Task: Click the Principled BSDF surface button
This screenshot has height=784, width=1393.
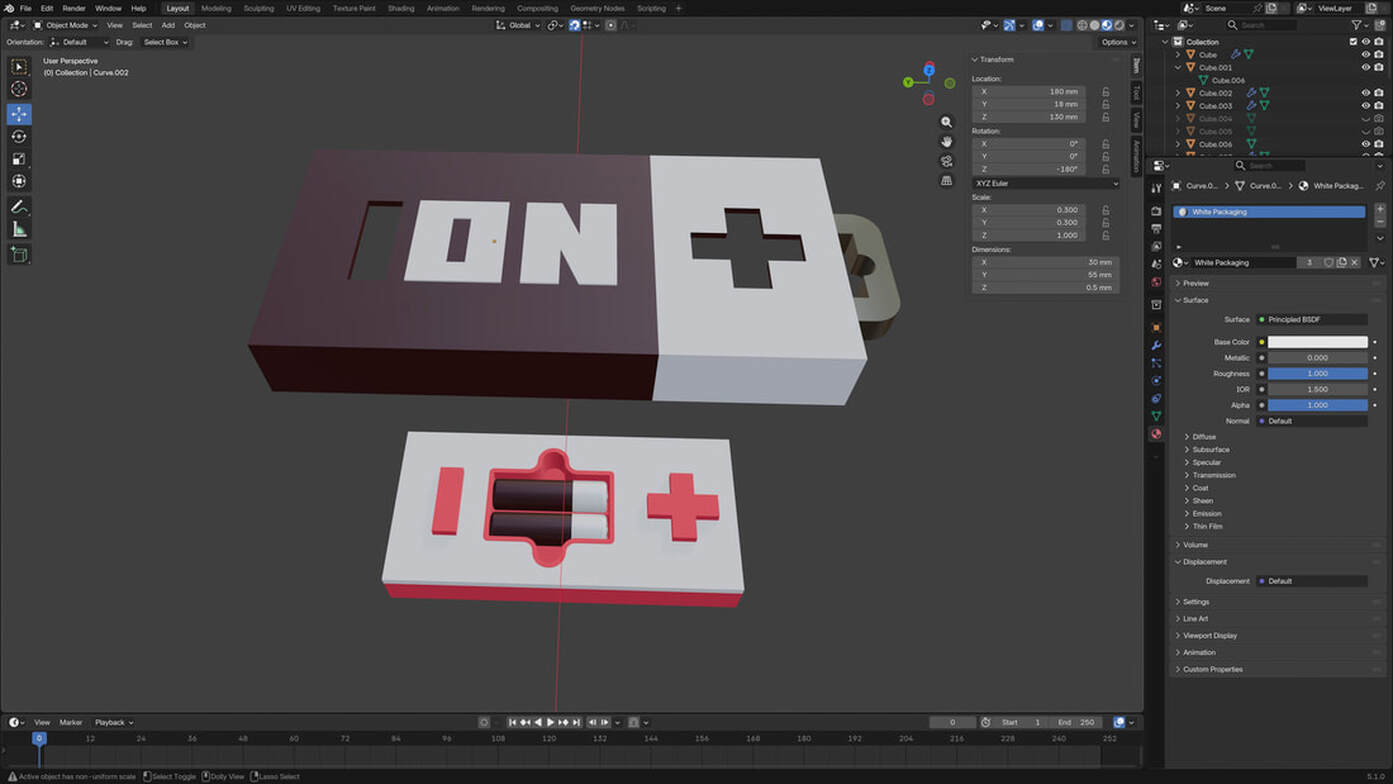Action: coord(1314,320)
